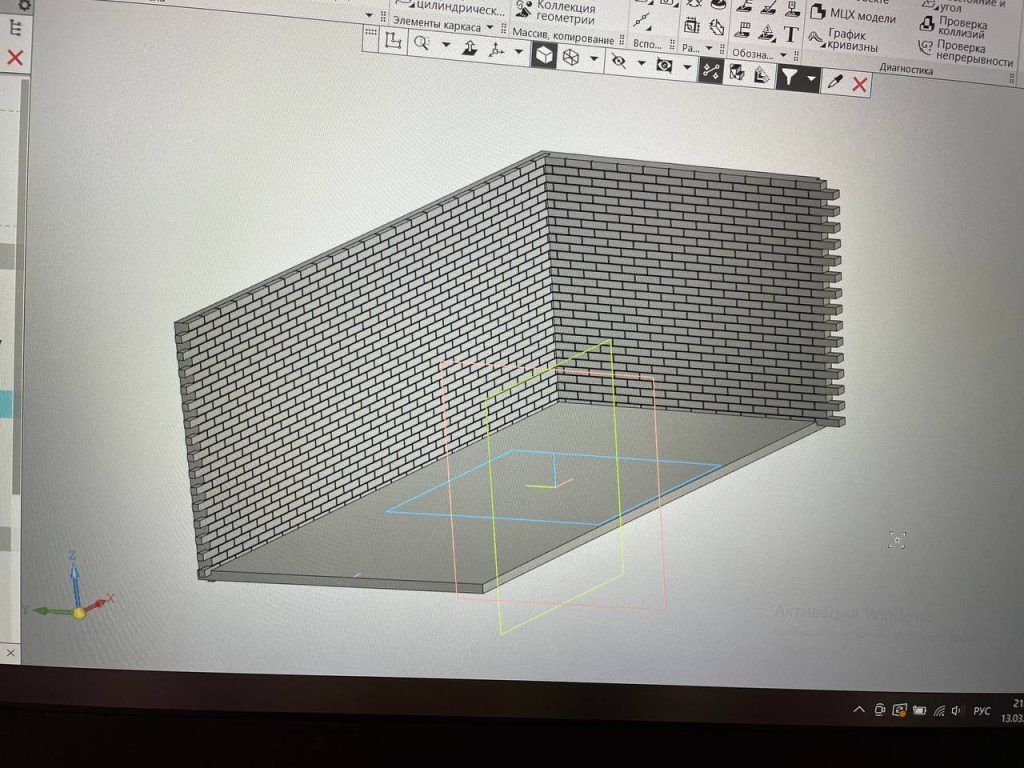Click the points-on-line icon above Вспо...
Screen dimensions: 1024x768
pos(643,22)
